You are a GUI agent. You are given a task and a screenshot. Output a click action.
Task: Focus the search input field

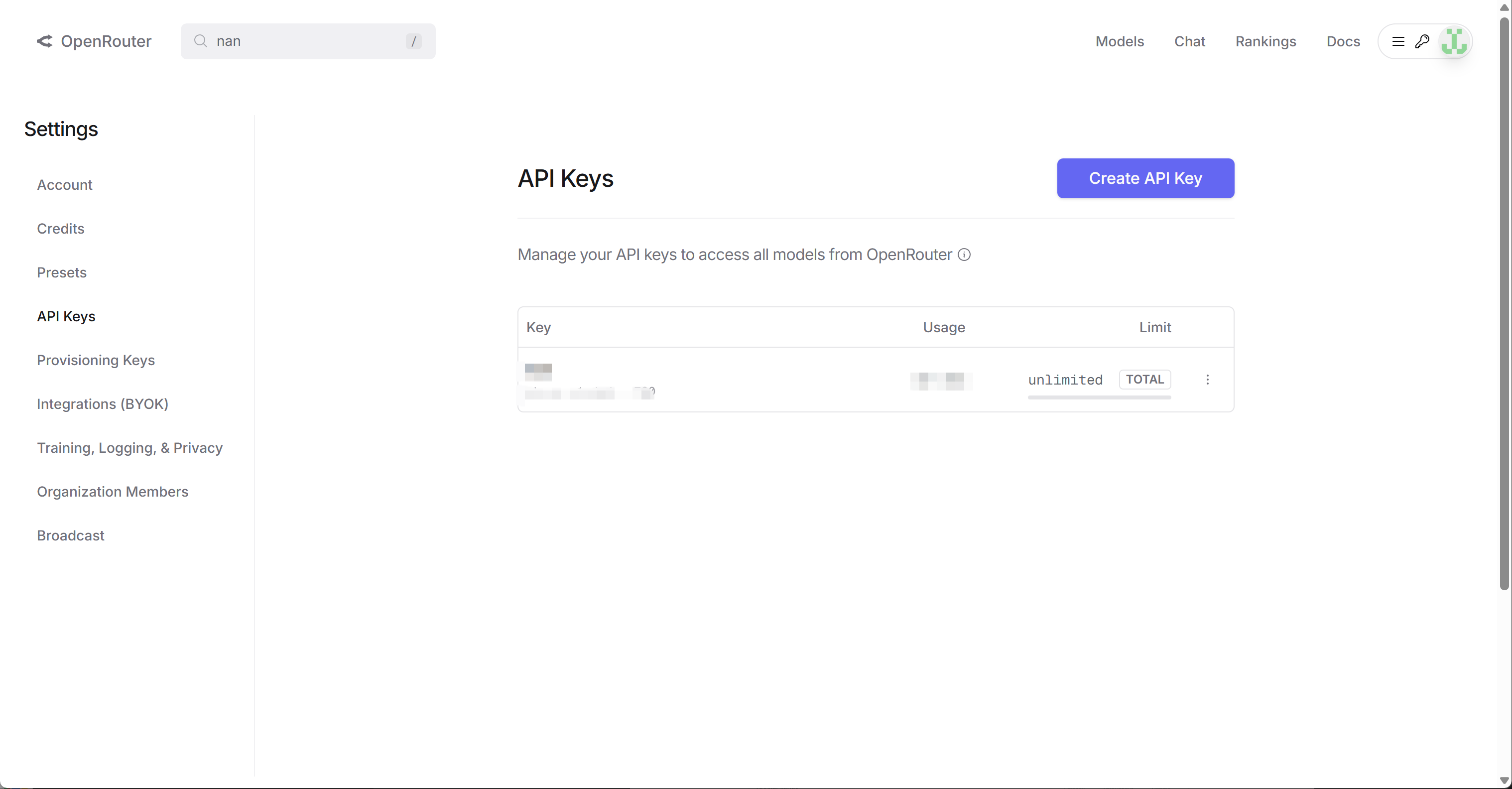tap(308, 41)
